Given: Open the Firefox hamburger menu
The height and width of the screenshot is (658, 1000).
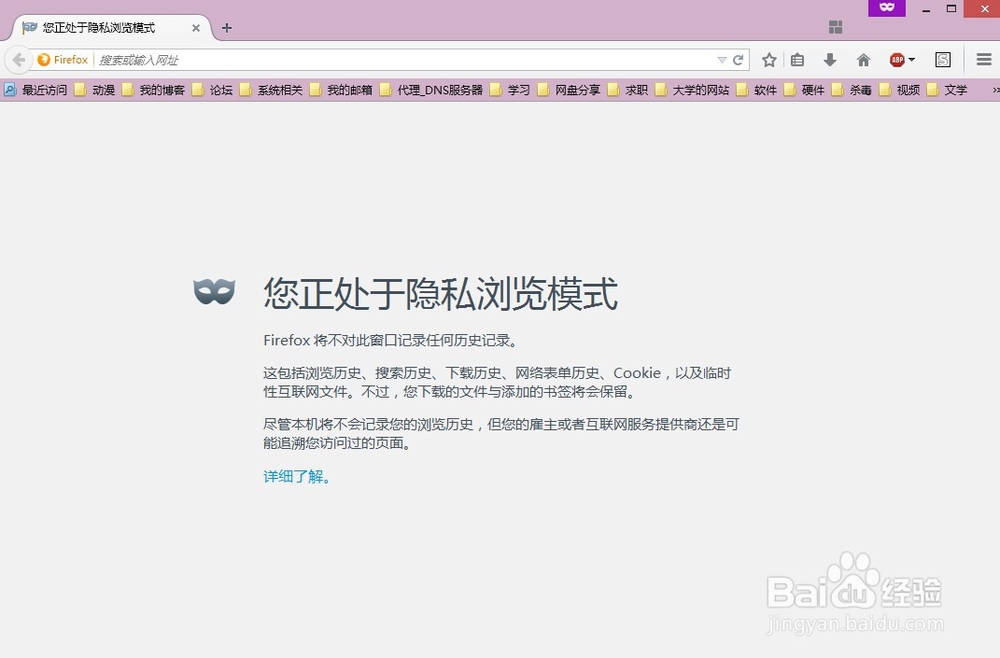Looking at the screenshot, I should [x=984, y=60].
